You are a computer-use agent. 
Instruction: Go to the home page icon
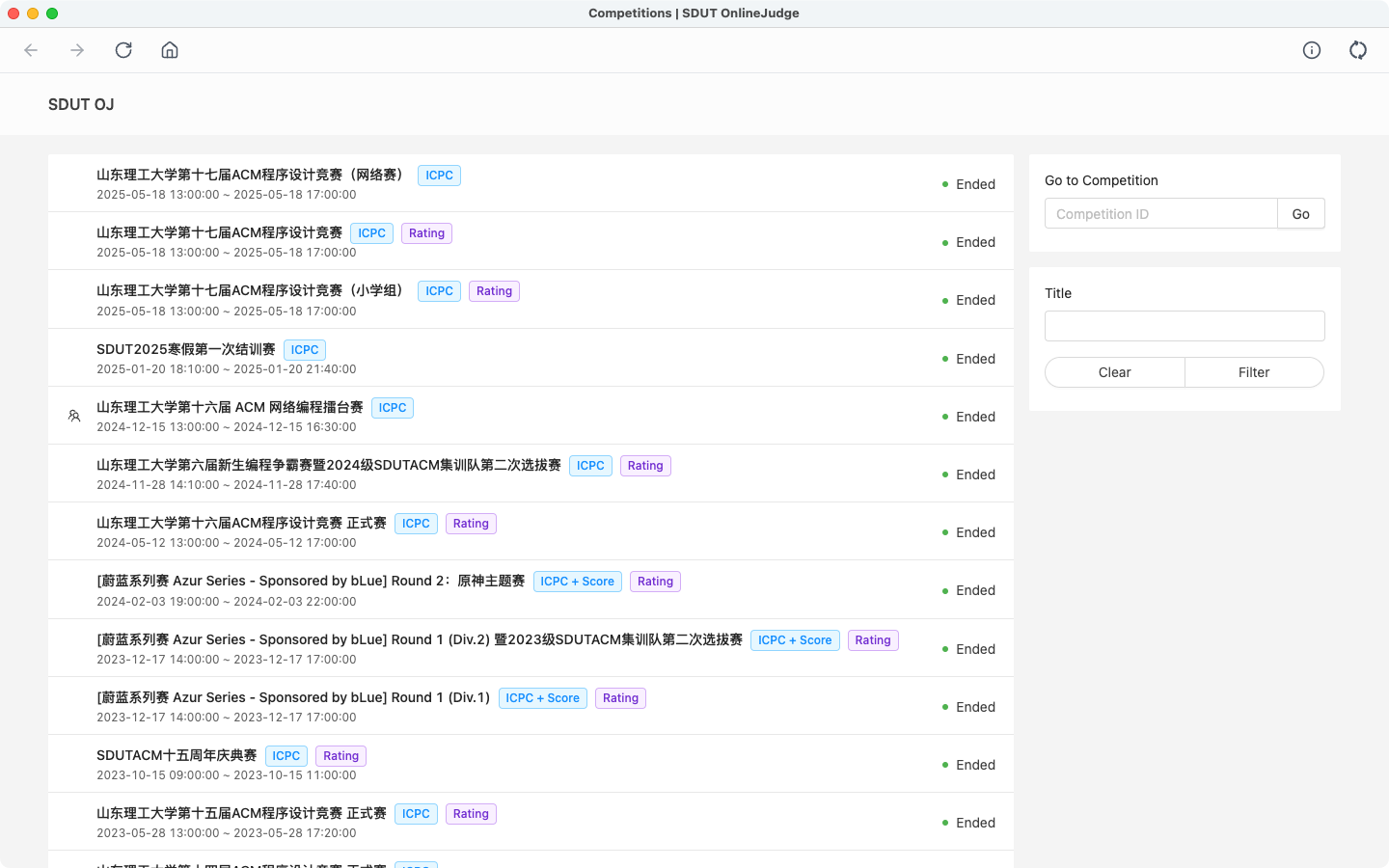coord(170,50)
